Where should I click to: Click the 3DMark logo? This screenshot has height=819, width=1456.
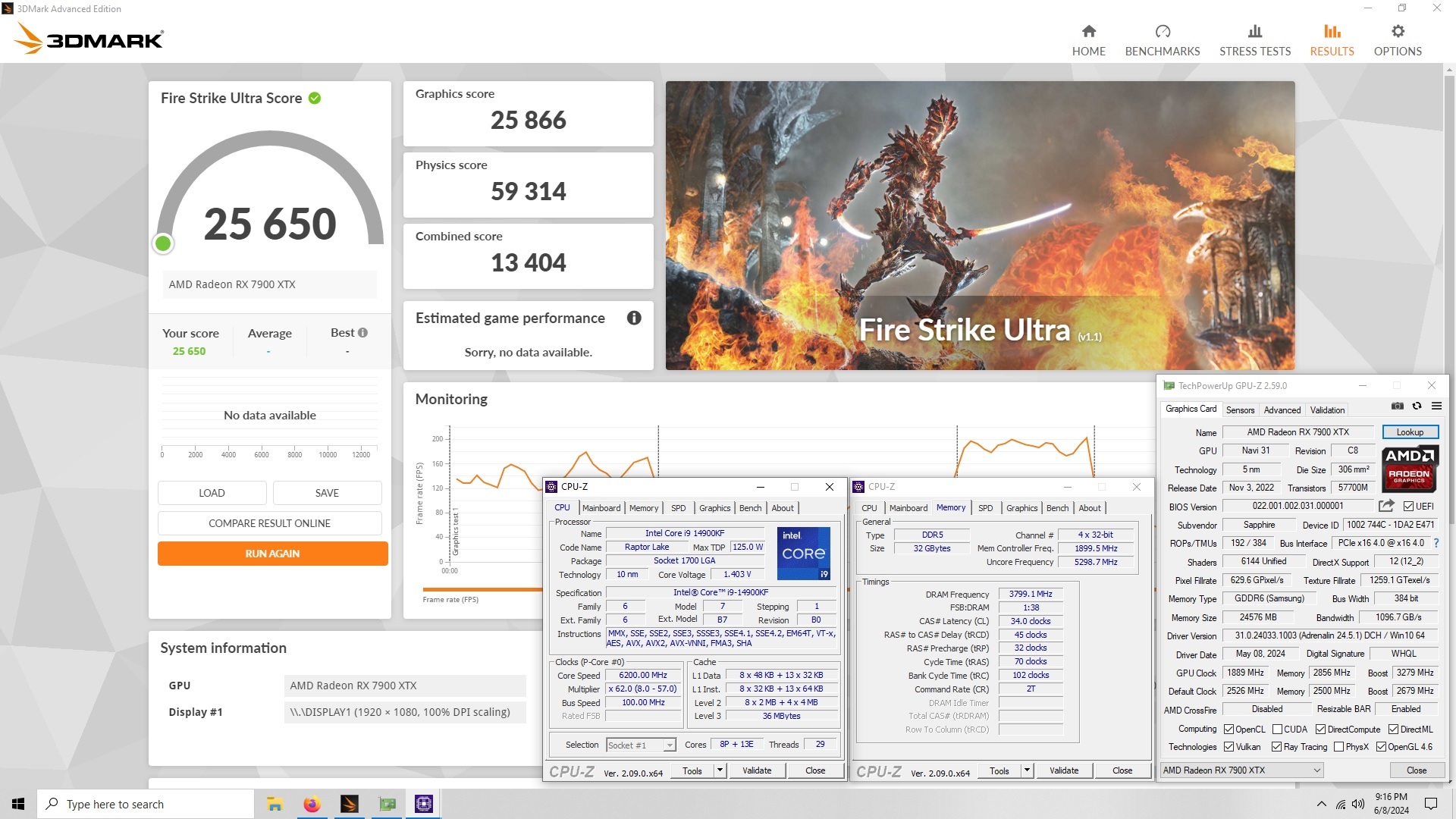pyautogui.click(x=89, y=38)
